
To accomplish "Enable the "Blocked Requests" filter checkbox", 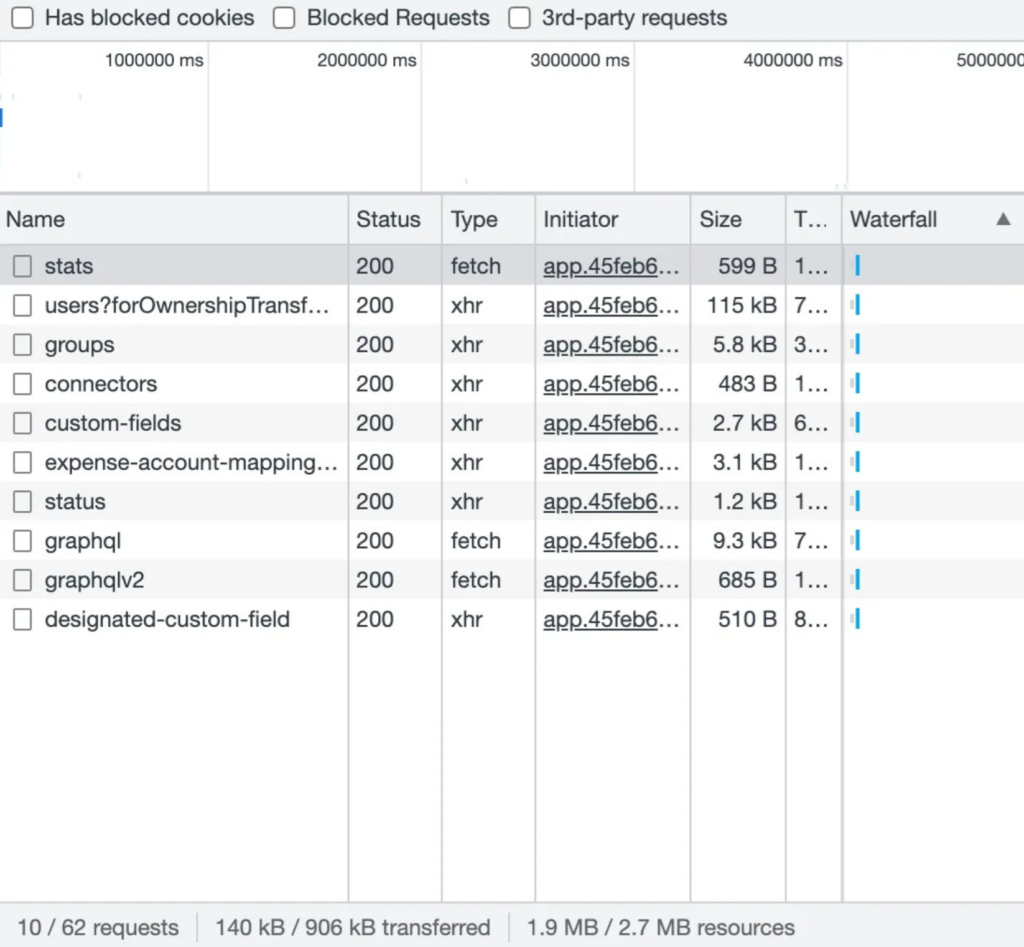I will [283, 17].
